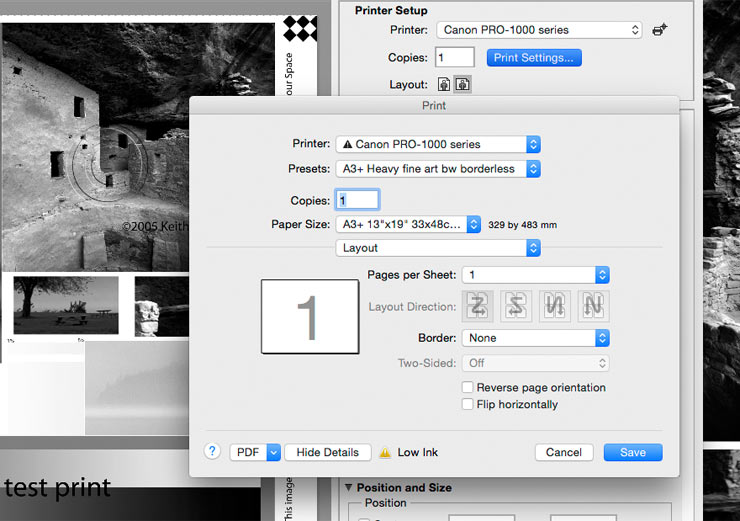Click the Cancel button

(563, 453)
